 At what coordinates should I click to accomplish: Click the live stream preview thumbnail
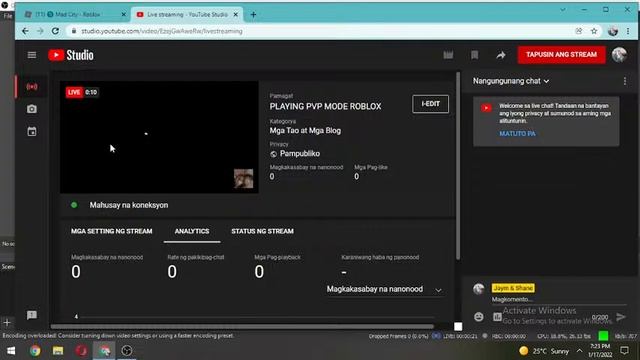point(159,137)
